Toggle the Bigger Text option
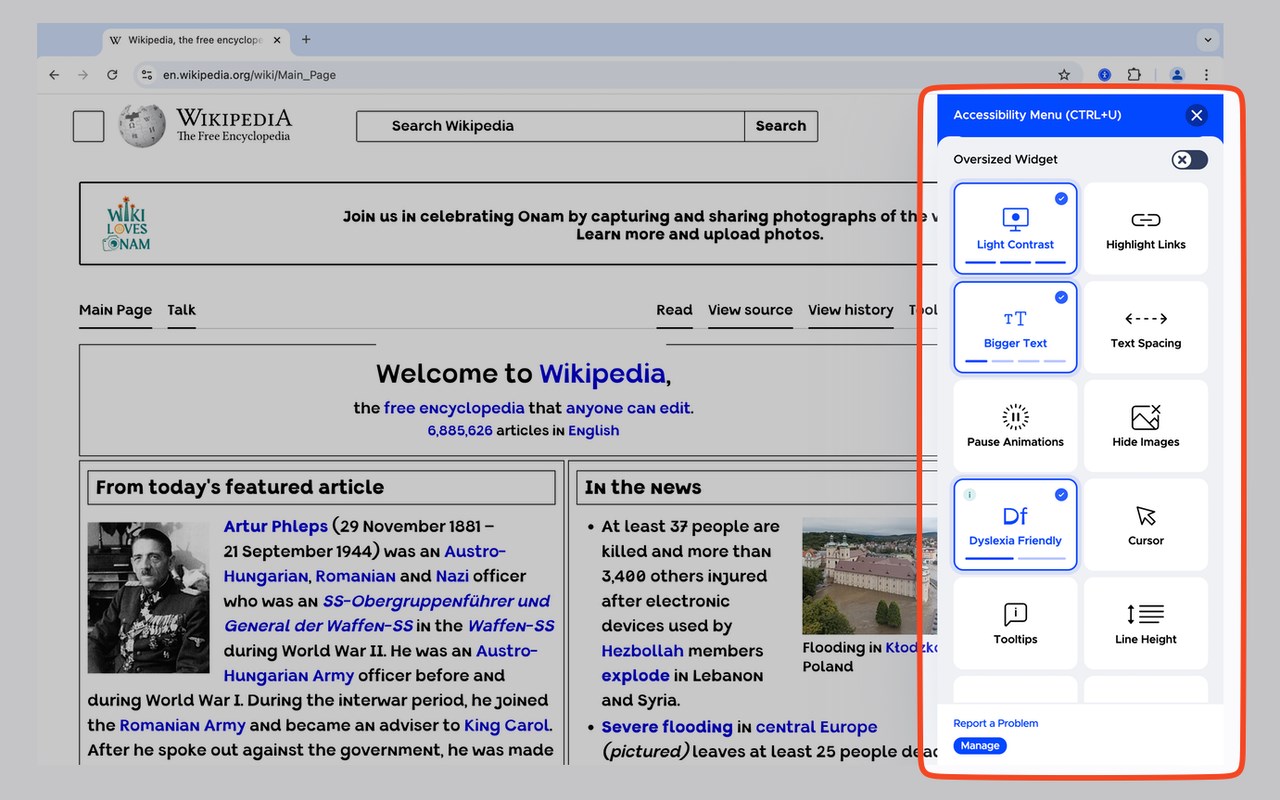Viewport: 1280px width, 800px height. pos(1015,327)
